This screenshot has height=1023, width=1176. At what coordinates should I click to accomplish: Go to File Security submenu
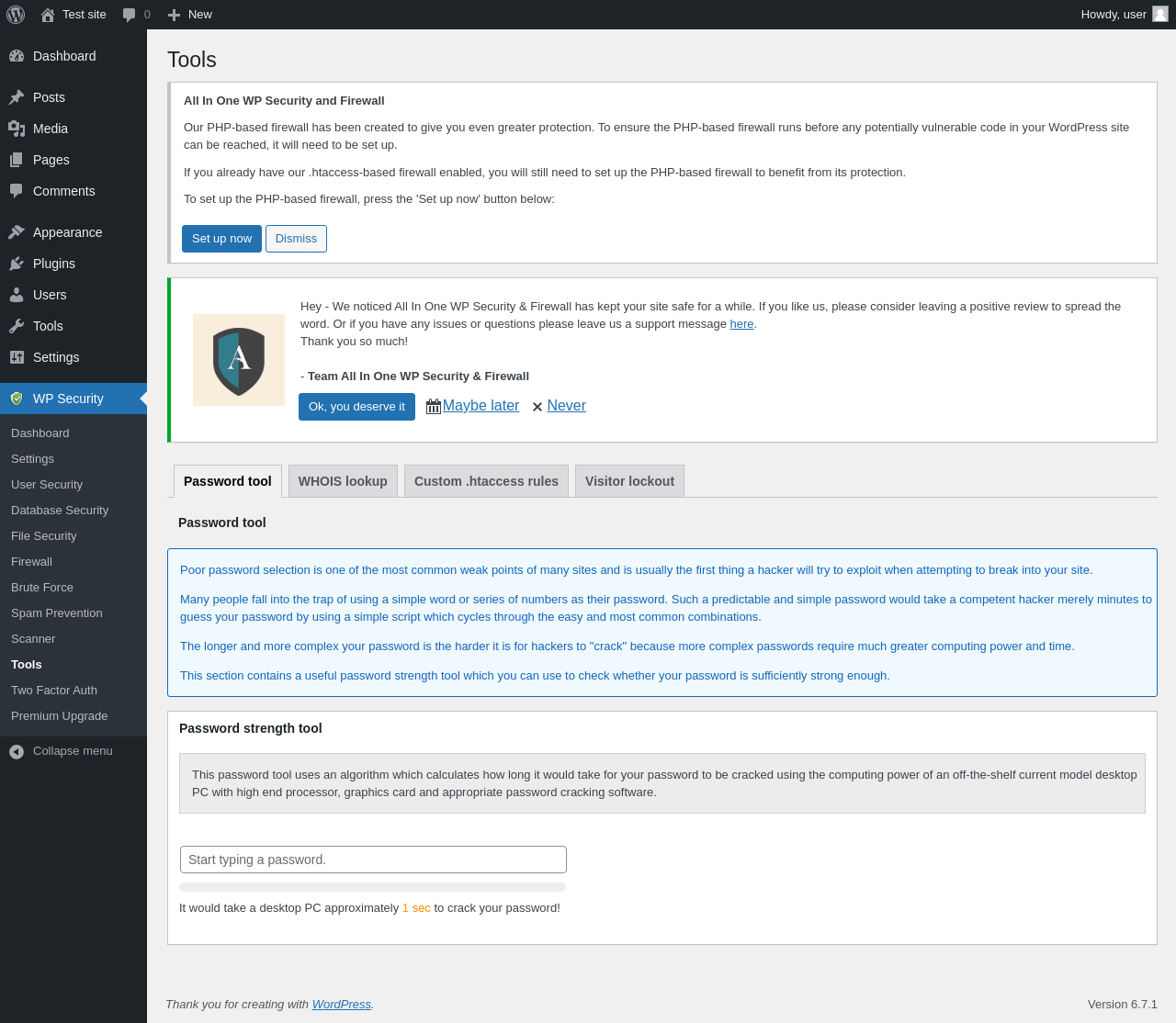(x=73, y=536)
